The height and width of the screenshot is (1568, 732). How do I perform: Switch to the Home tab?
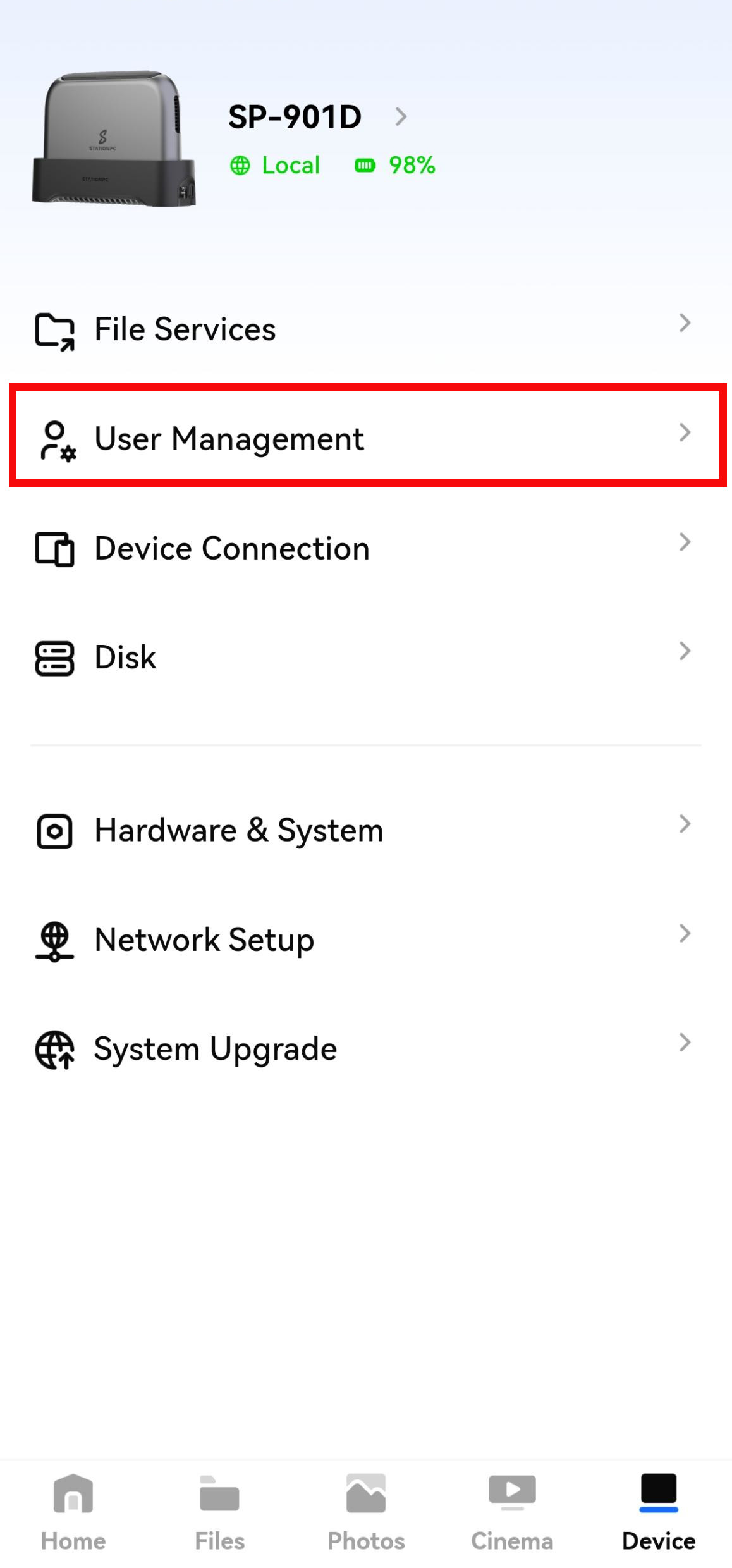pyautogui.click(x=73, y=1512)
